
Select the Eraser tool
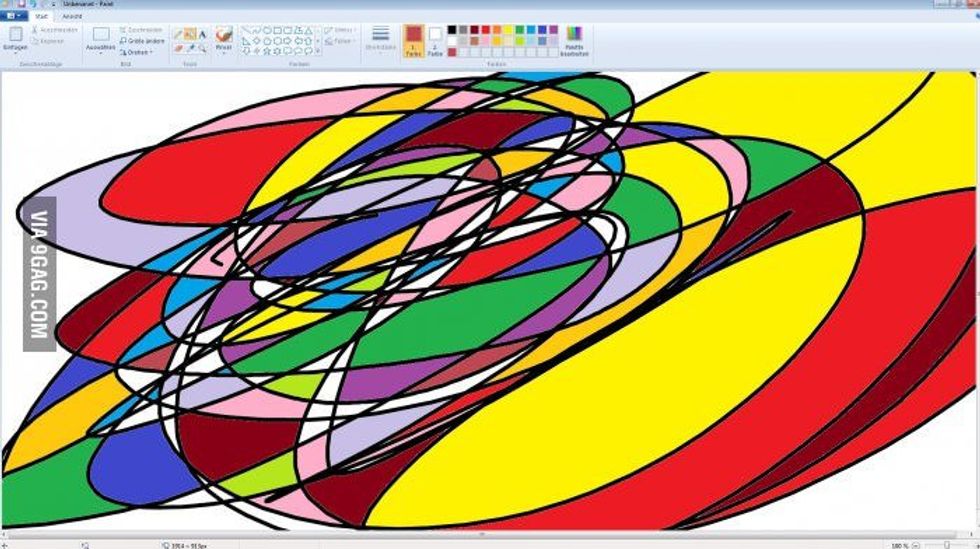[x=178, y=47]
